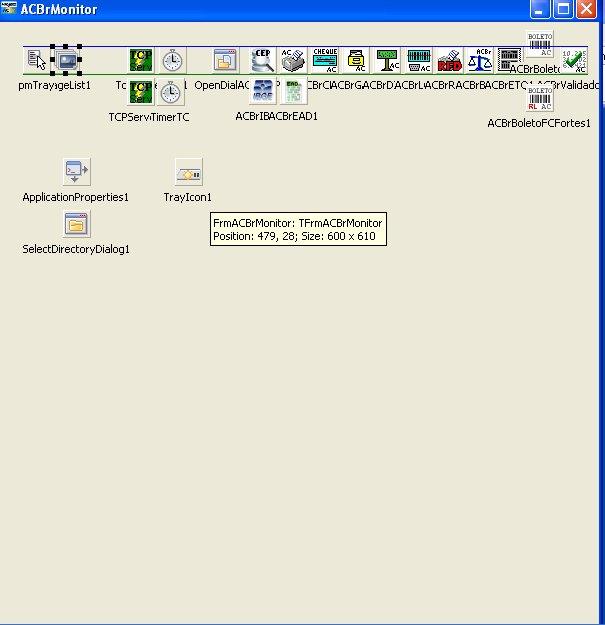This screenshot has width=605, height=625.
Task: Select the yellow cash drawer ACBrGAV icon
Action: (356, 60)
